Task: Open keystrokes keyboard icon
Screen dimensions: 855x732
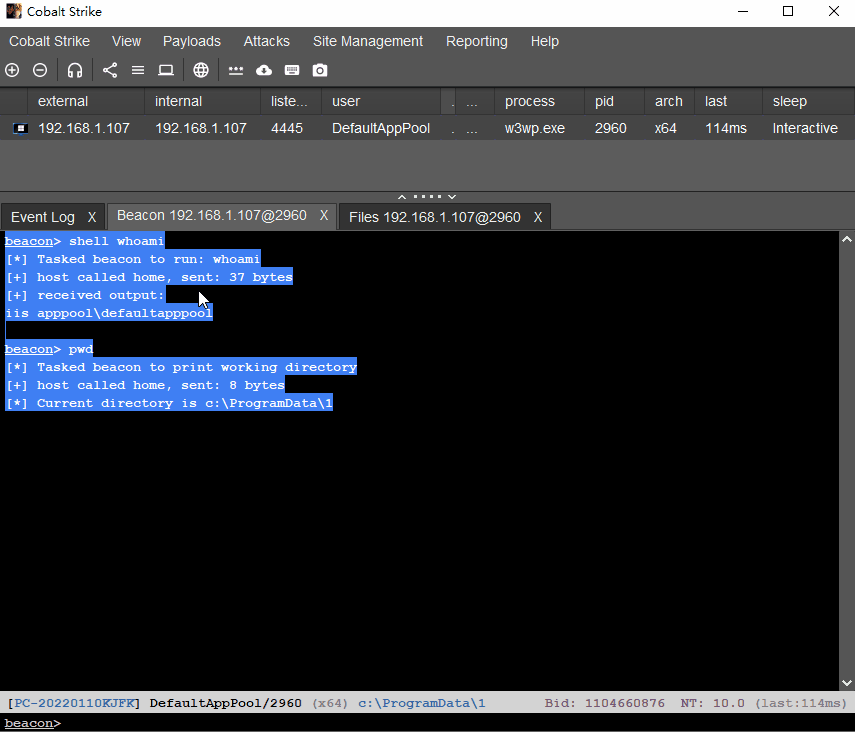Action: click(x=292, y=70)
